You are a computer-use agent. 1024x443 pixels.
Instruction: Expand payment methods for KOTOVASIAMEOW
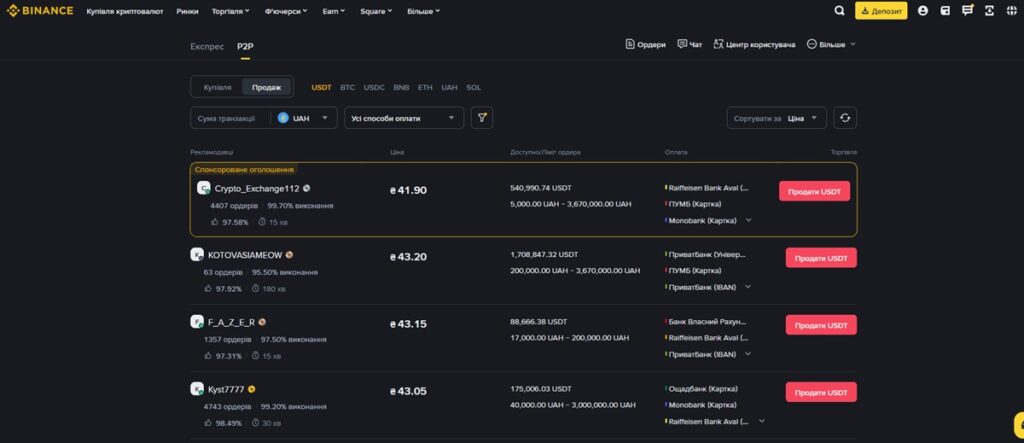pos(748,286)
